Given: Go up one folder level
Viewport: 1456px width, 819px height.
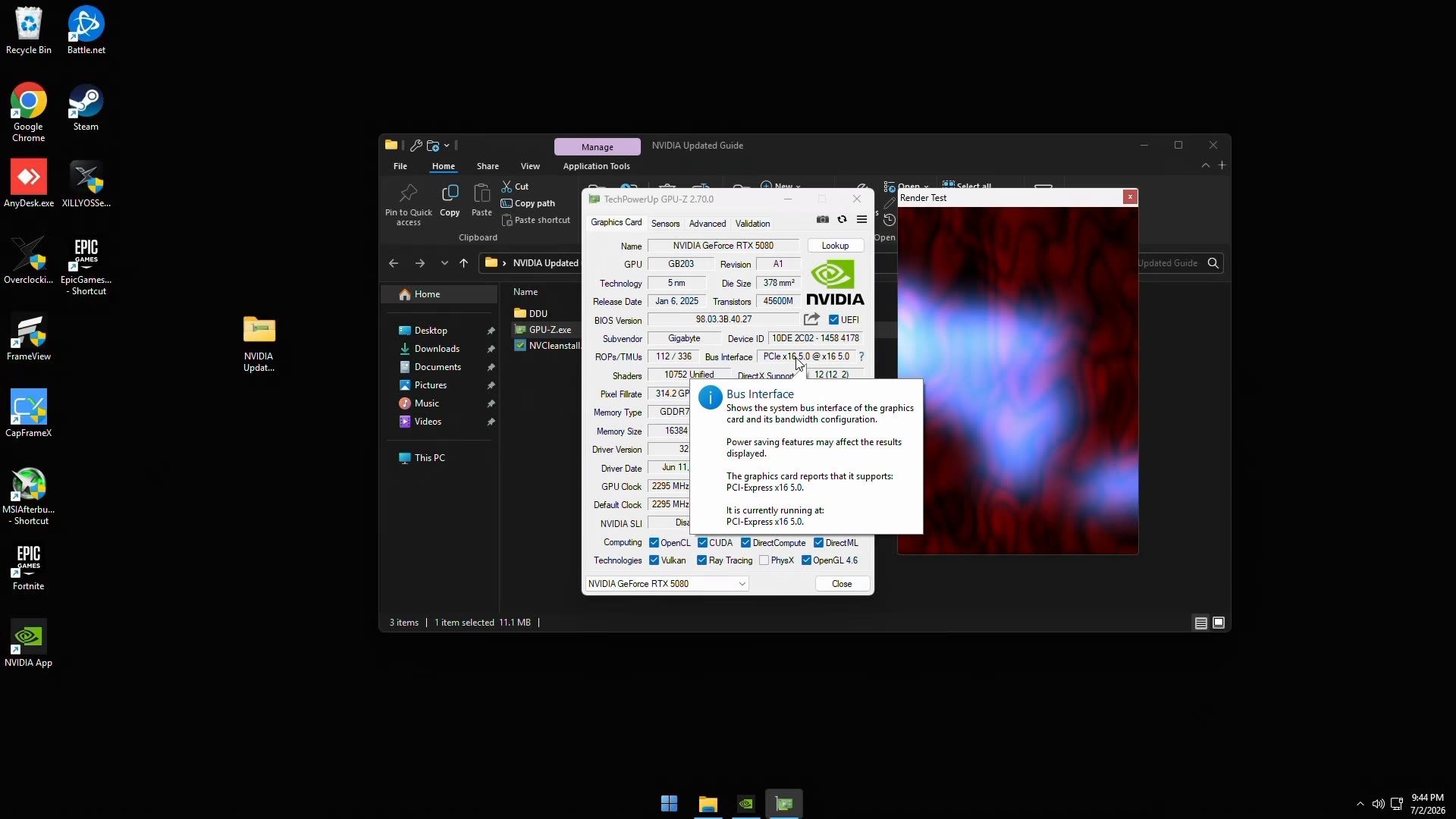Looking at the screenshot, I should 464,263.
